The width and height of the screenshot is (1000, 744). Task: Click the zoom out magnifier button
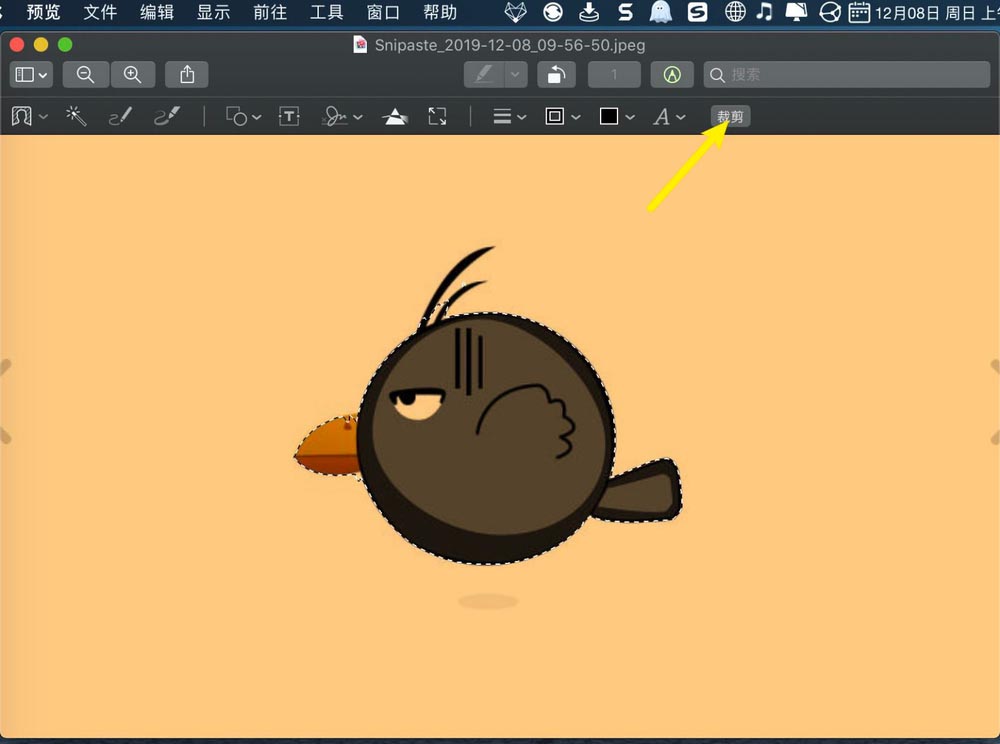[x=85, y=75]
